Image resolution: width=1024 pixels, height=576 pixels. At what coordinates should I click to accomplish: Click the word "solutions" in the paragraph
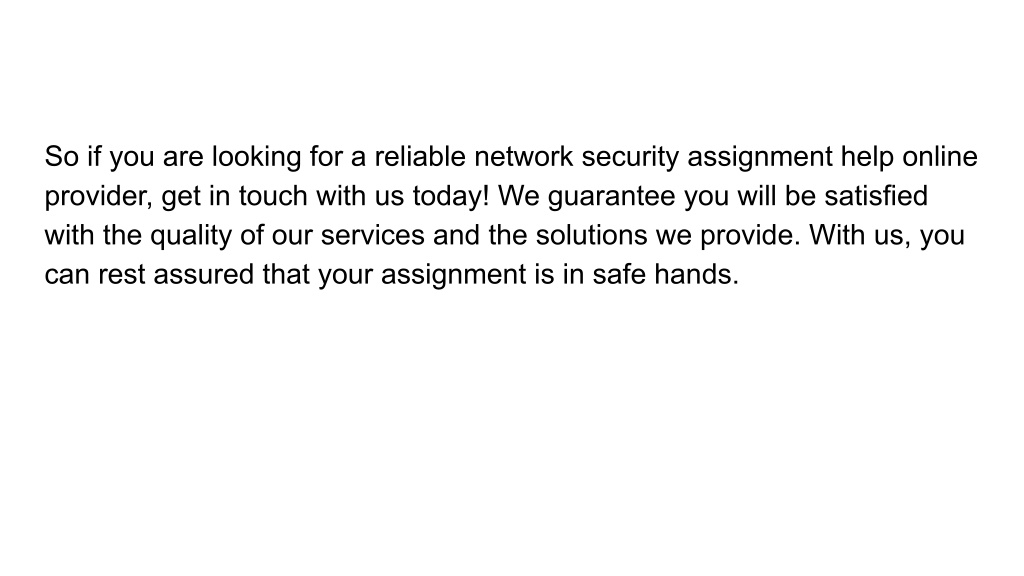[592, 235]
